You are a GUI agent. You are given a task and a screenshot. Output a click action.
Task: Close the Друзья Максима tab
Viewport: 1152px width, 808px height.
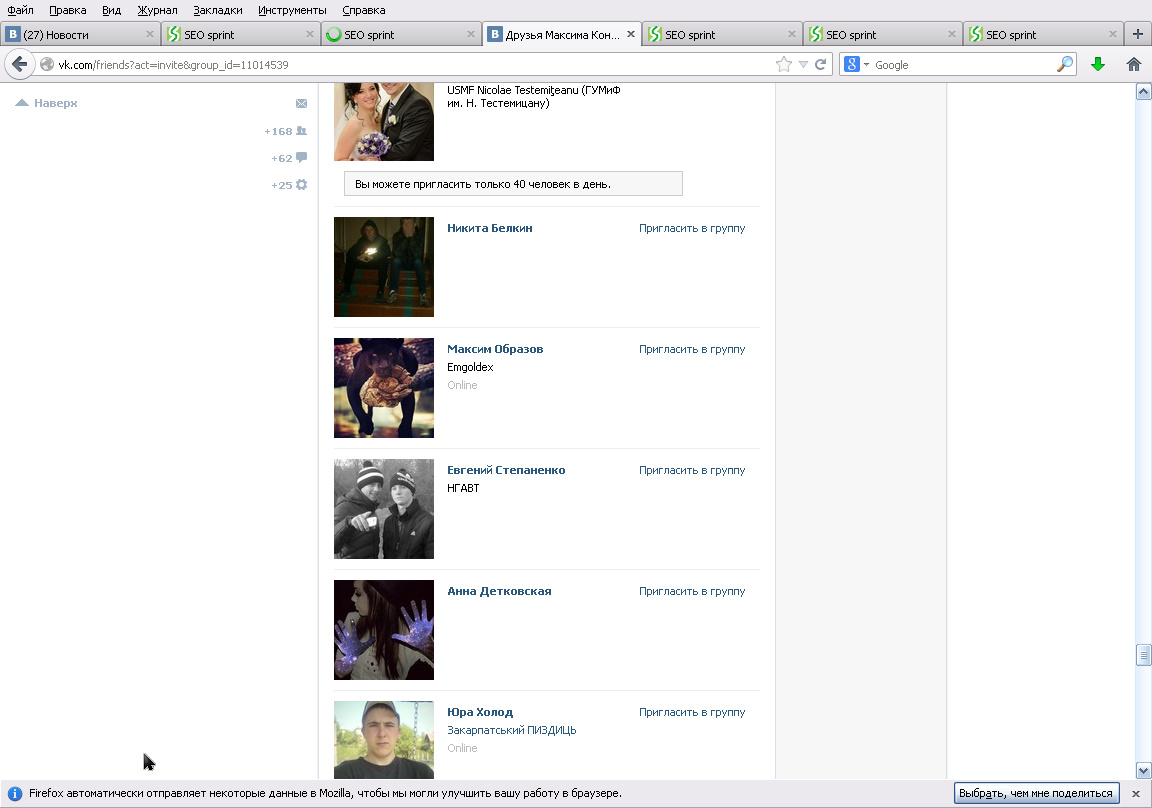tap(630, 34)
